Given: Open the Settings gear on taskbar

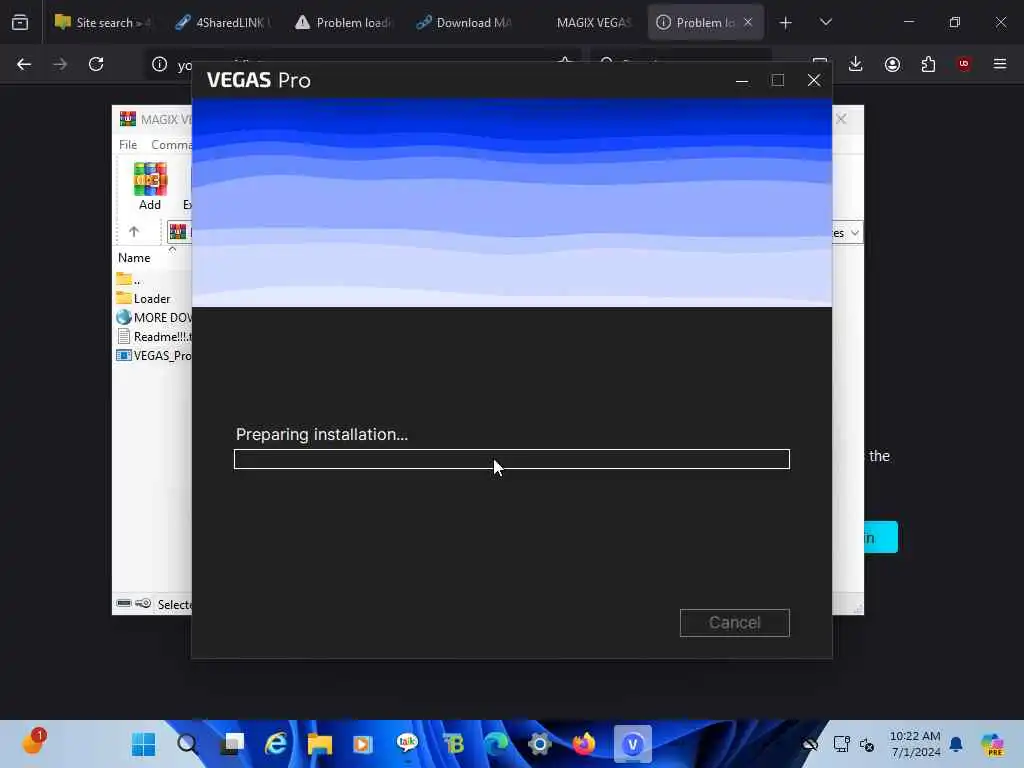Looking at the screenshot, I should click(x=539, y=744).
